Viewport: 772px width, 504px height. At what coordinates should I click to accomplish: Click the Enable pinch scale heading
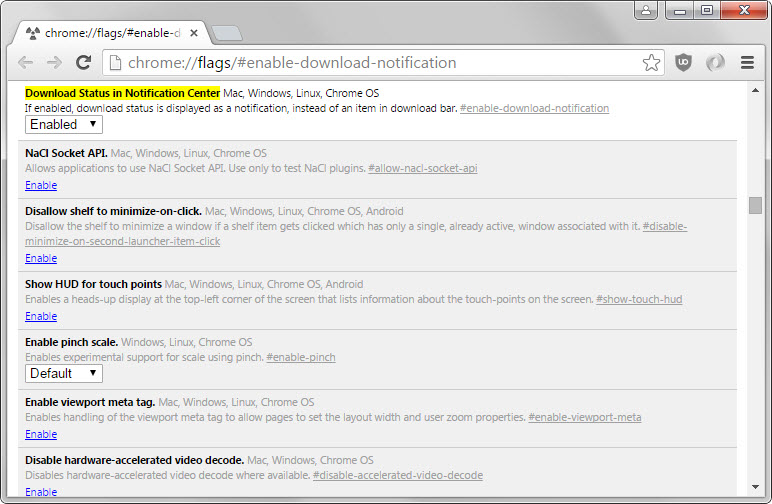[71, 342]
